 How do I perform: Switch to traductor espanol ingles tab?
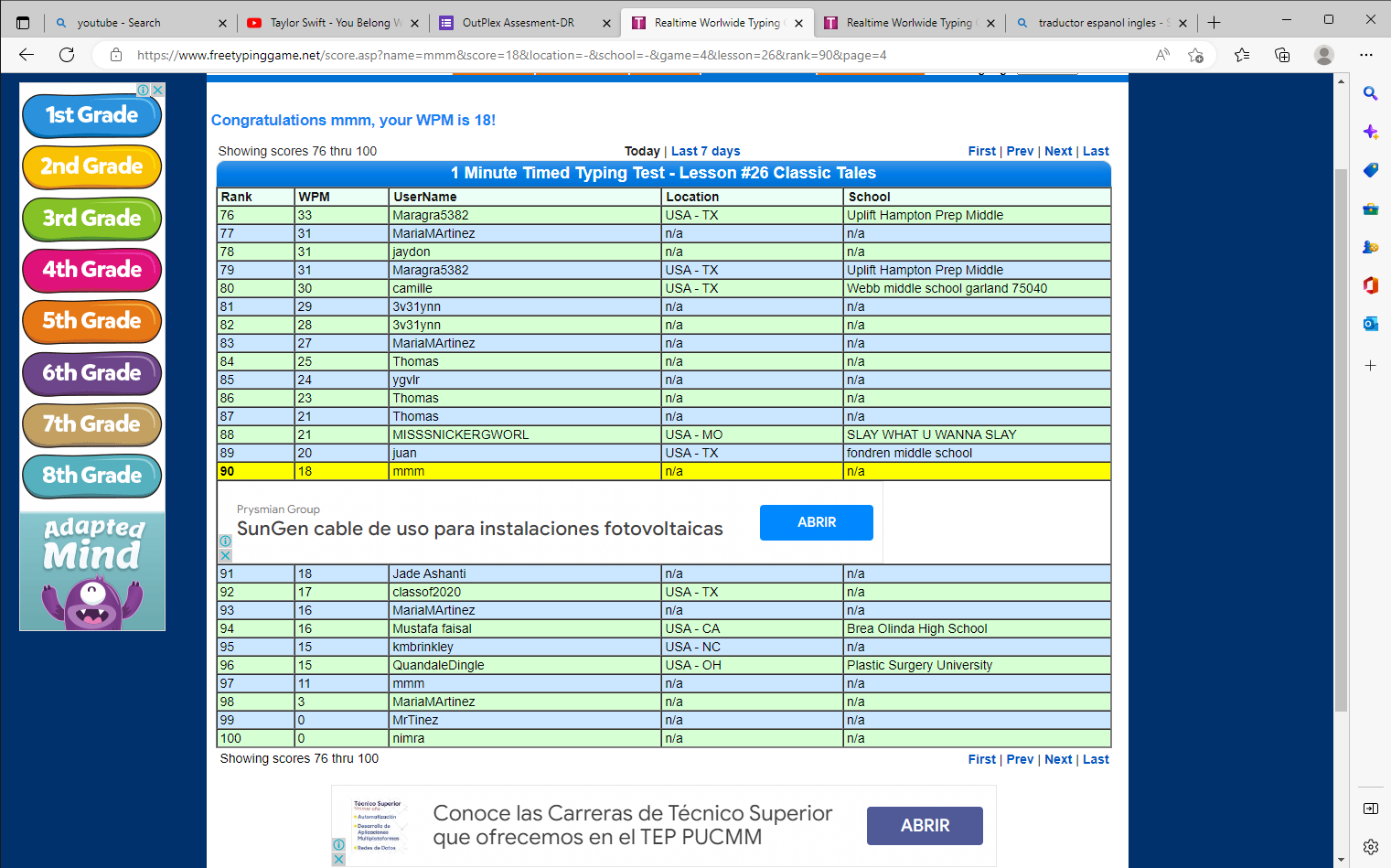(1101, 23)
